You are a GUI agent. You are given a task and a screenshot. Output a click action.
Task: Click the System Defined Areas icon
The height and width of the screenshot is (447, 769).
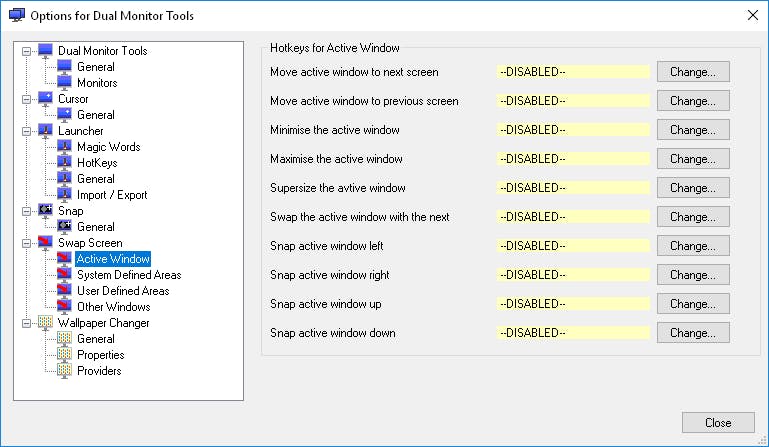pos(65,275)
